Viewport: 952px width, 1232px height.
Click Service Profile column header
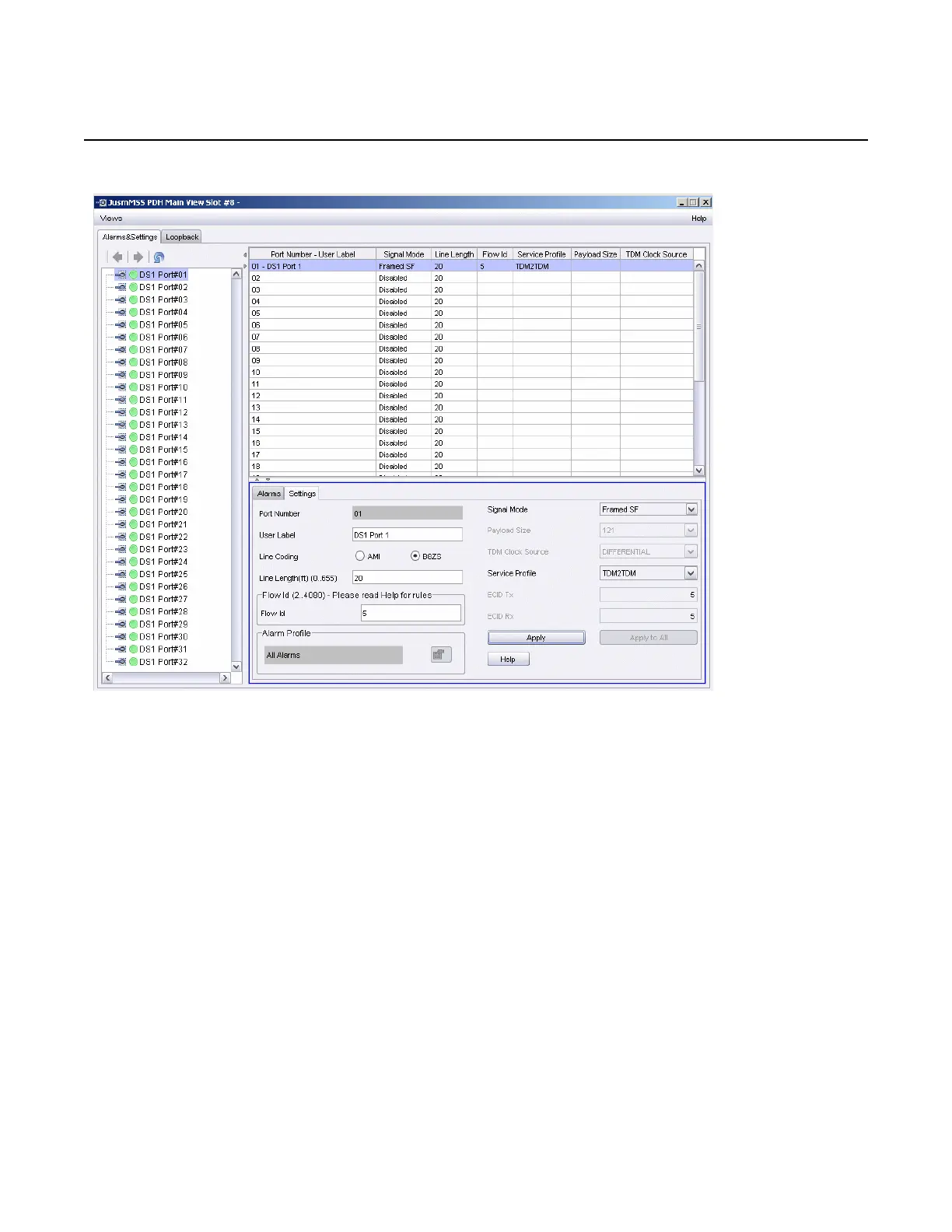click(541, 254)
